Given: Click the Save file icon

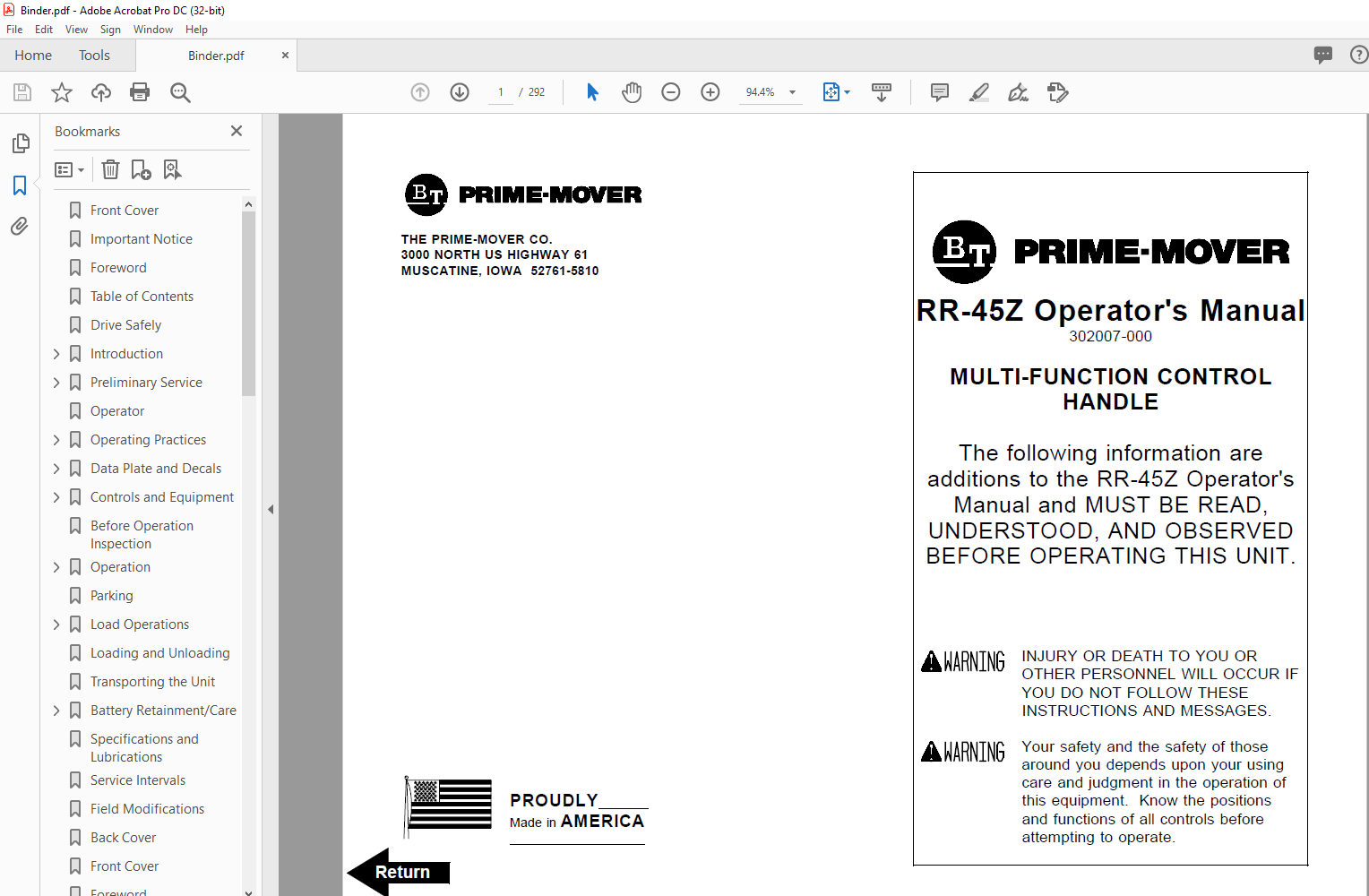Looking at the screenshot, I should [x=22, y=92].
